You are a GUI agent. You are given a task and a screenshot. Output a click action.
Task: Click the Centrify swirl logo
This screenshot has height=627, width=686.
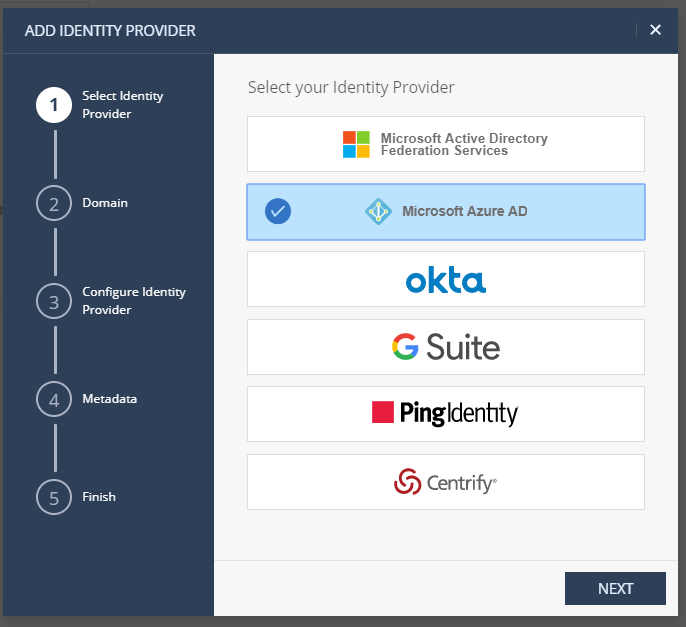(x=407, y=482)
